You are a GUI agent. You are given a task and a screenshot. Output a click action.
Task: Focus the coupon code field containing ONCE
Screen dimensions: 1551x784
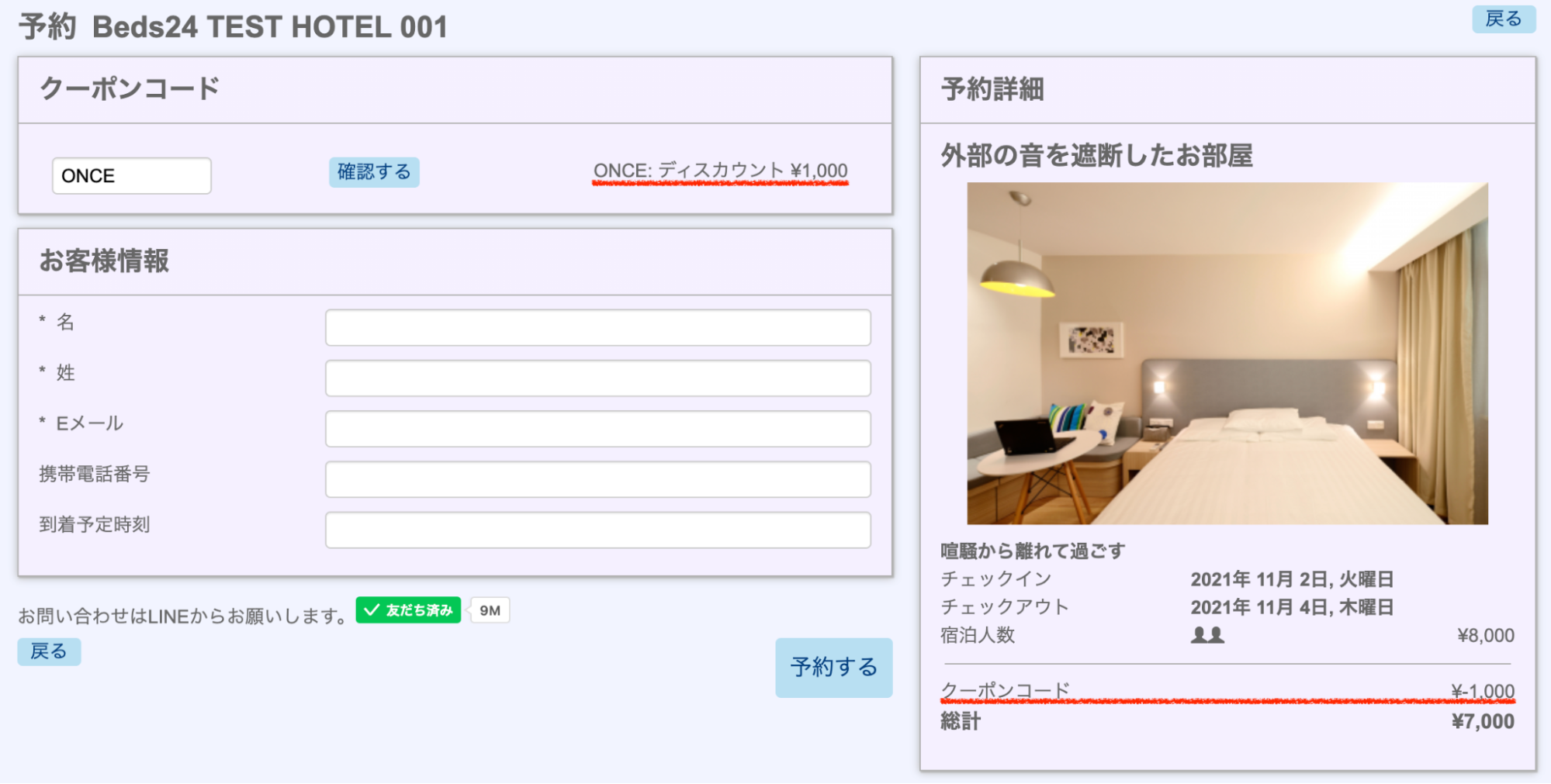tap(131, 176)
